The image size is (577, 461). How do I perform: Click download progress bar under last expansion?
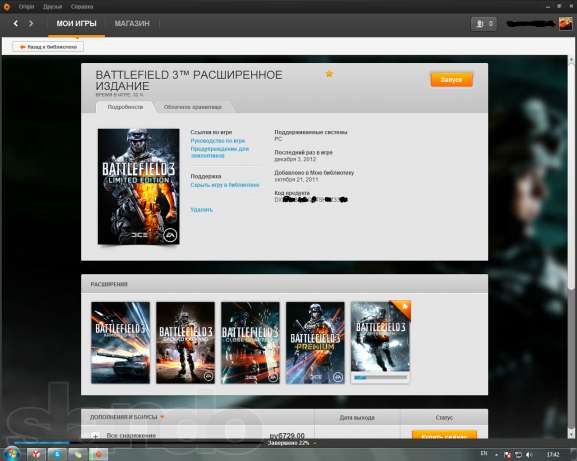(380, 377)
